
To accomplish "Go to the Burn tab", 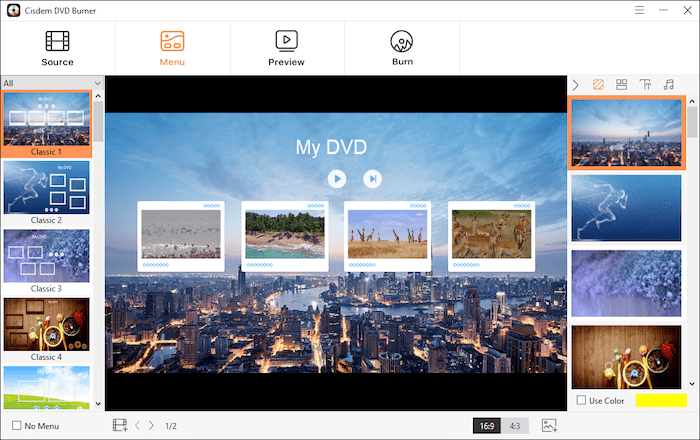I will click(402, 48).
